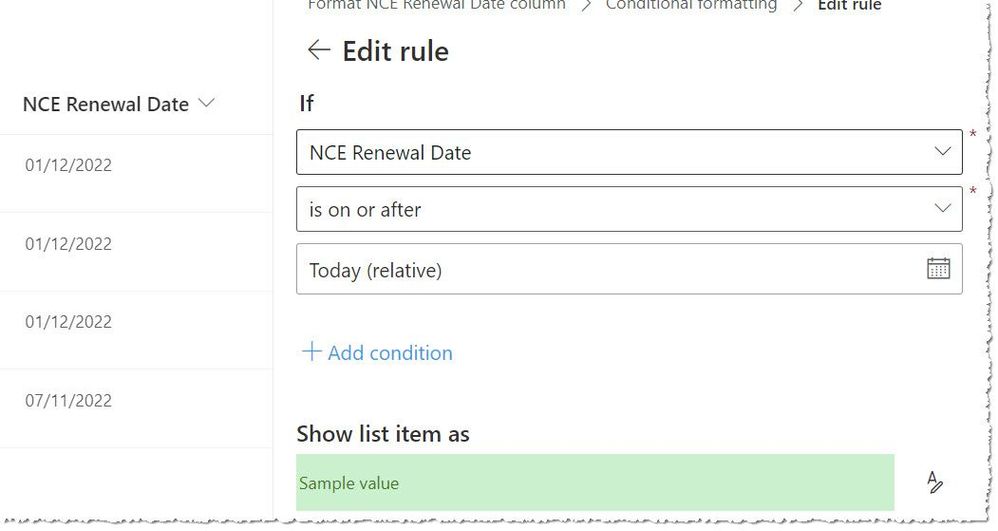
Task: Open the calendar date picker icon
Action: 938,268
